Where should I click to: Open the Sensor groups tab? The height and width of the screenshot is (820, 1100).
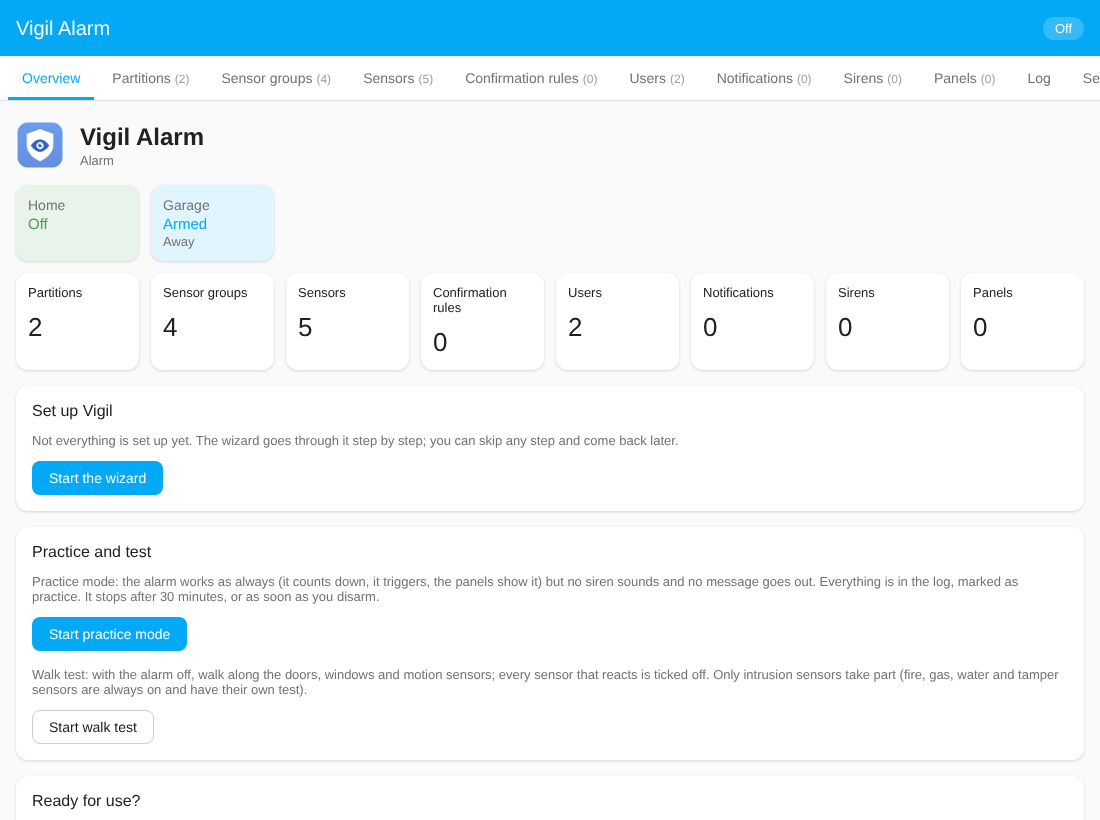click(x=276, y=79)
